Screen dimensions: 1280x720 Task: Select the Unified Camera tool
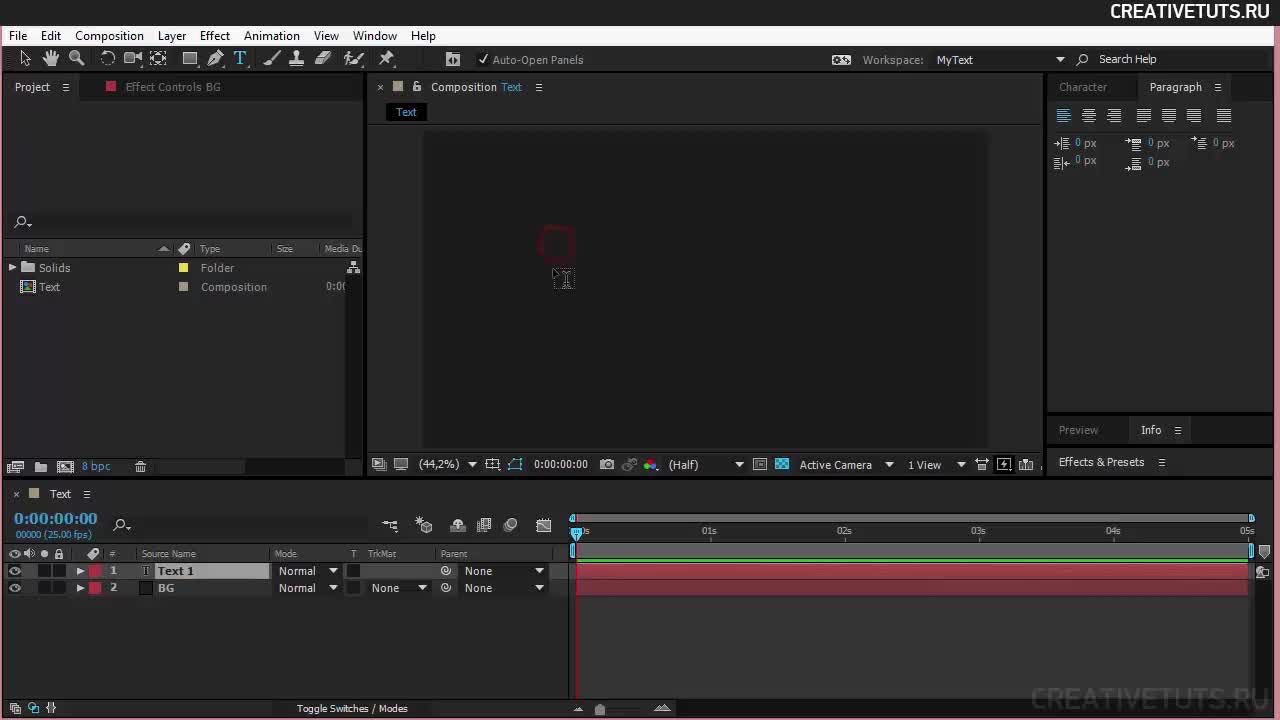[x=132, y=59]
